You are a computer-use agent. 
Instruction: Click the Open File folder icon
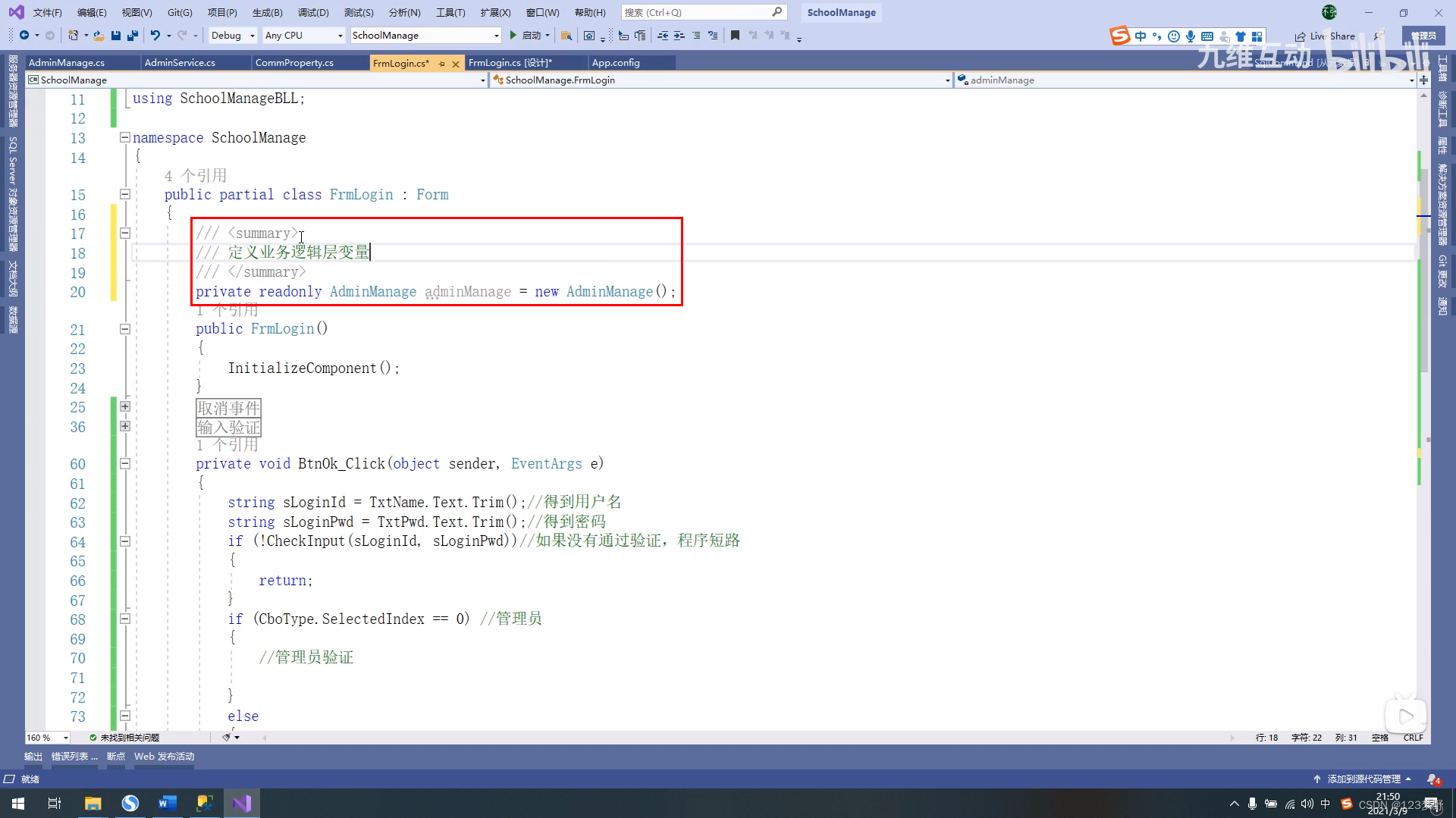pos(99,36)
